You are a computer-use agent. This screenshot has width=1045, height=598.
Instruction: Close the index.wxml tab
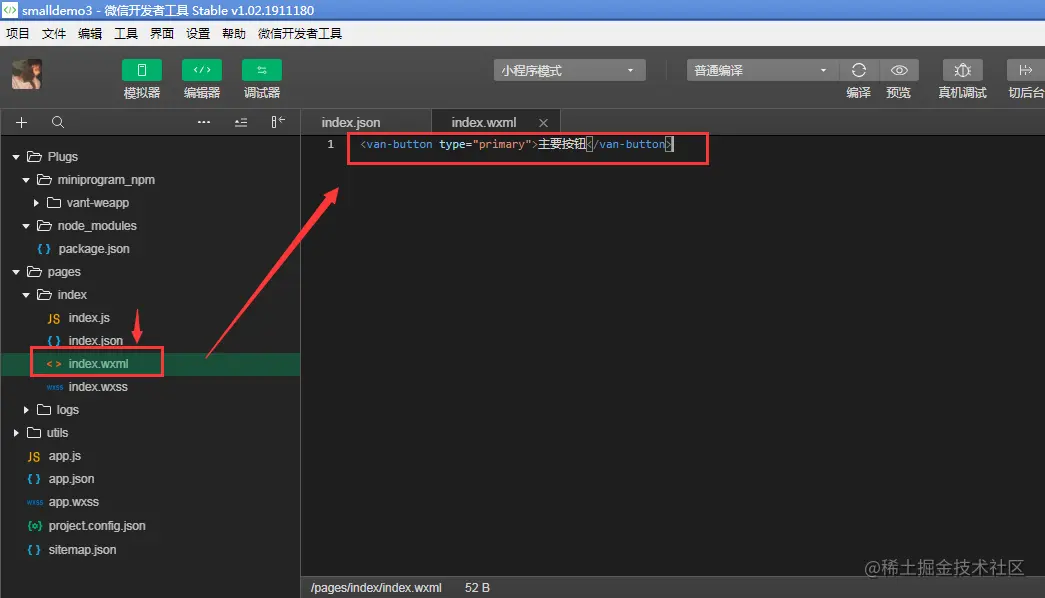point(543,123)
